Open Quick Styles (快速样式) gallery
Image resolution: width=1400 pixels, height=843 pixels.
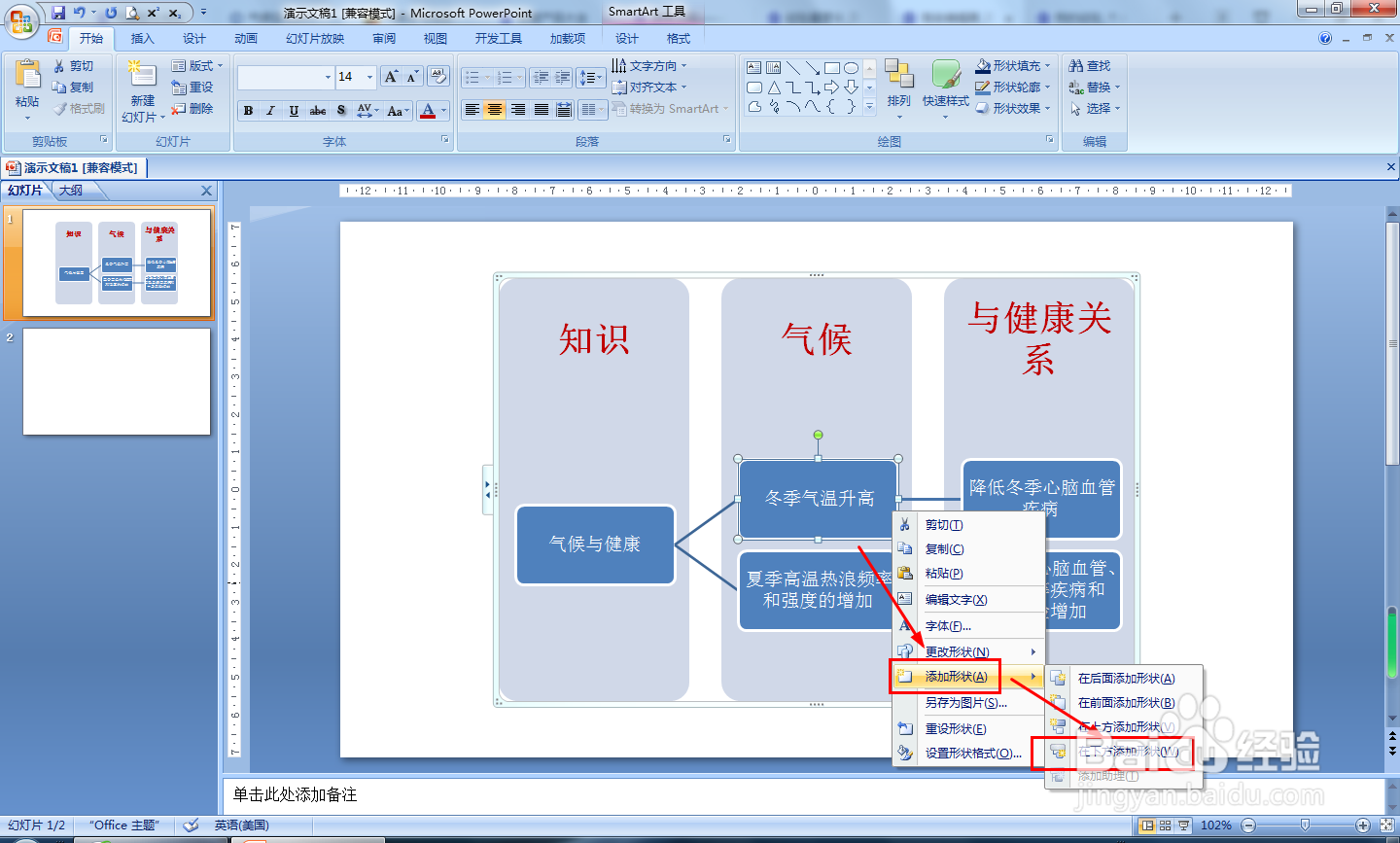tap(946, 88)
